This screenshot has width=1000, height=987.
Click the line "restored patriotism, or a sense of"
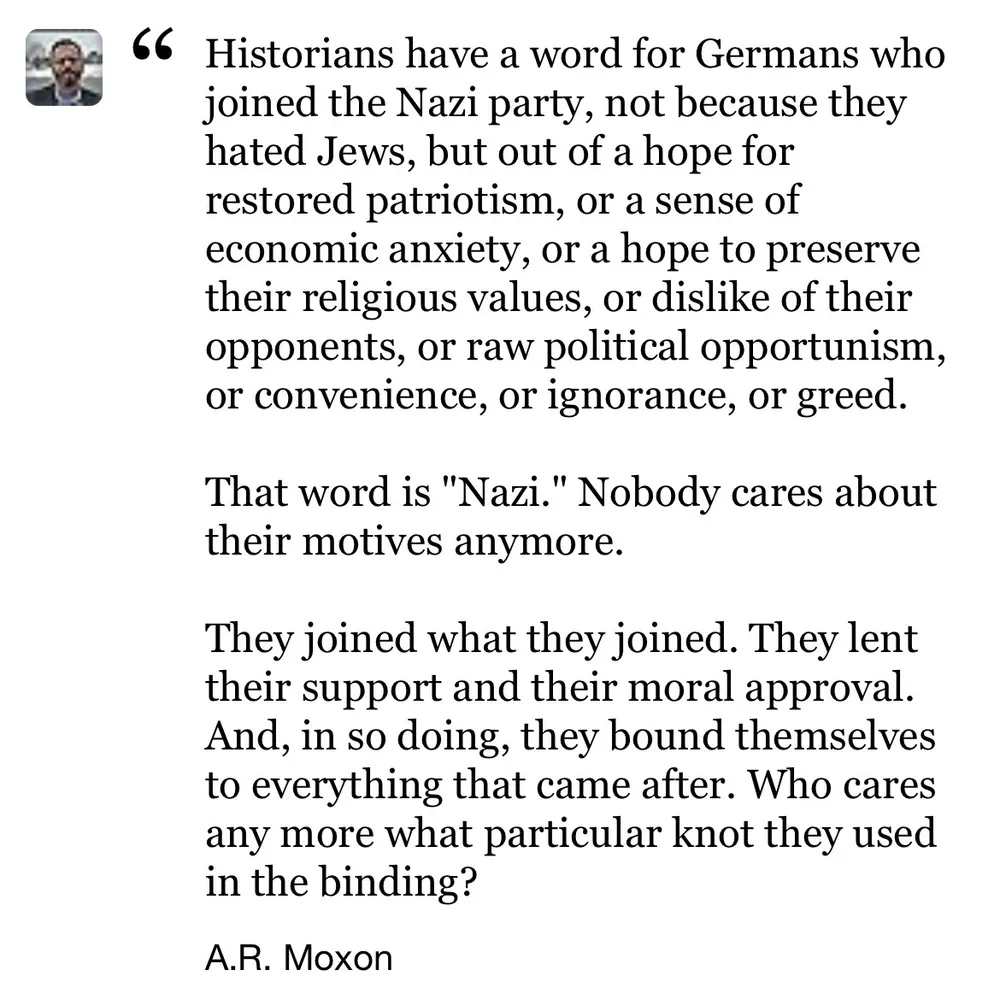click(x=503, y=200)
